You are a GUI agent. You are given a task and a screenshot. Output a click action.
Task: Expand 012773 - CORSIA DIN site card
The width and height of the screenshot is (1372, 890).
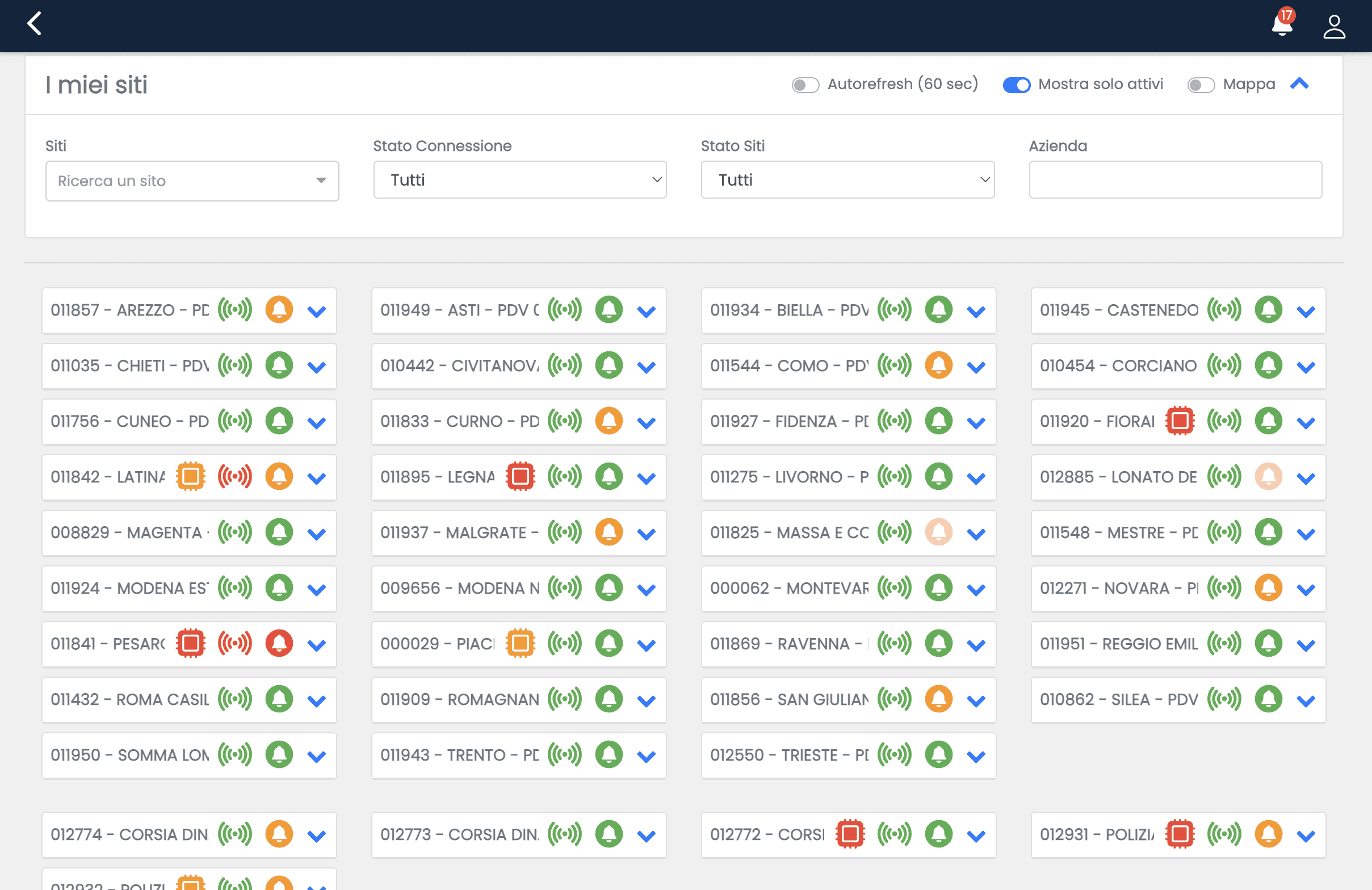[646, 836]
